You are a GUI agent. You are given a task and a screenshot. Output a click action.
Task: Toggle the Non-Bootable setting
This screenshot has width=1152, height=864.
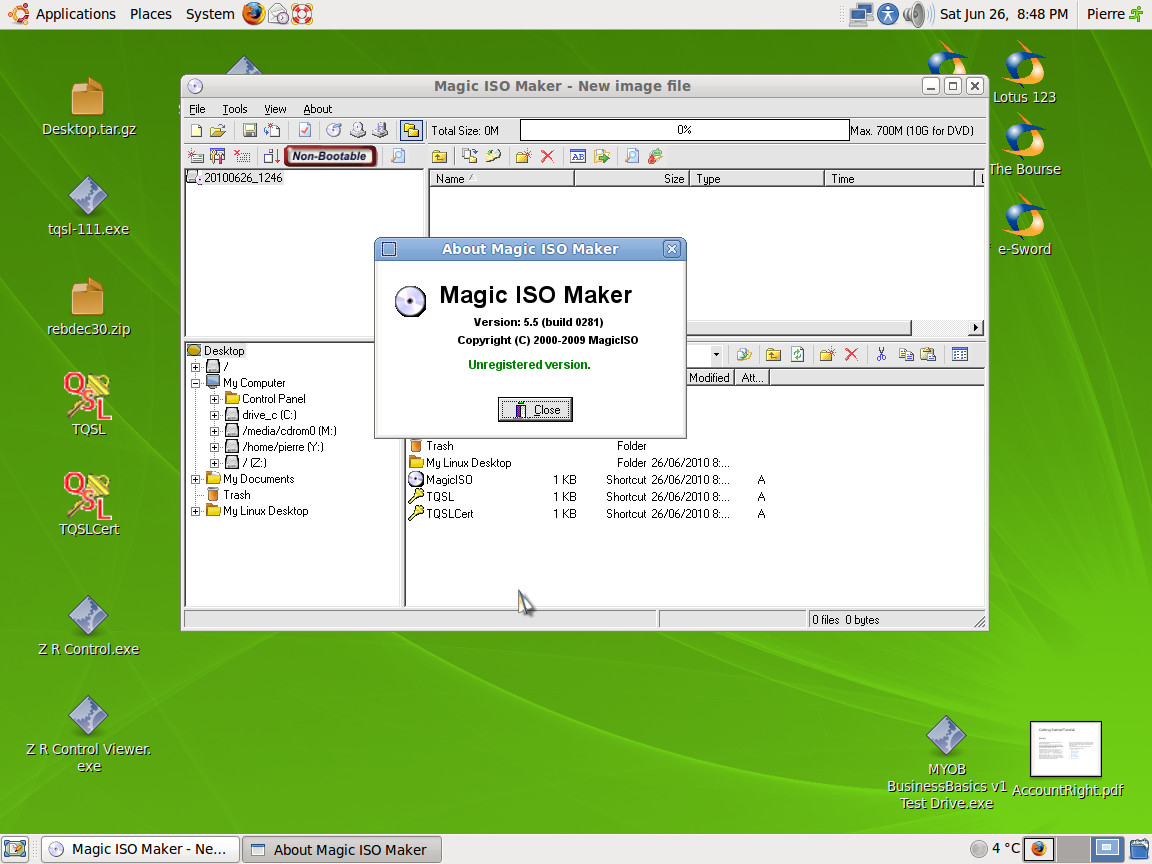(330, 156)
